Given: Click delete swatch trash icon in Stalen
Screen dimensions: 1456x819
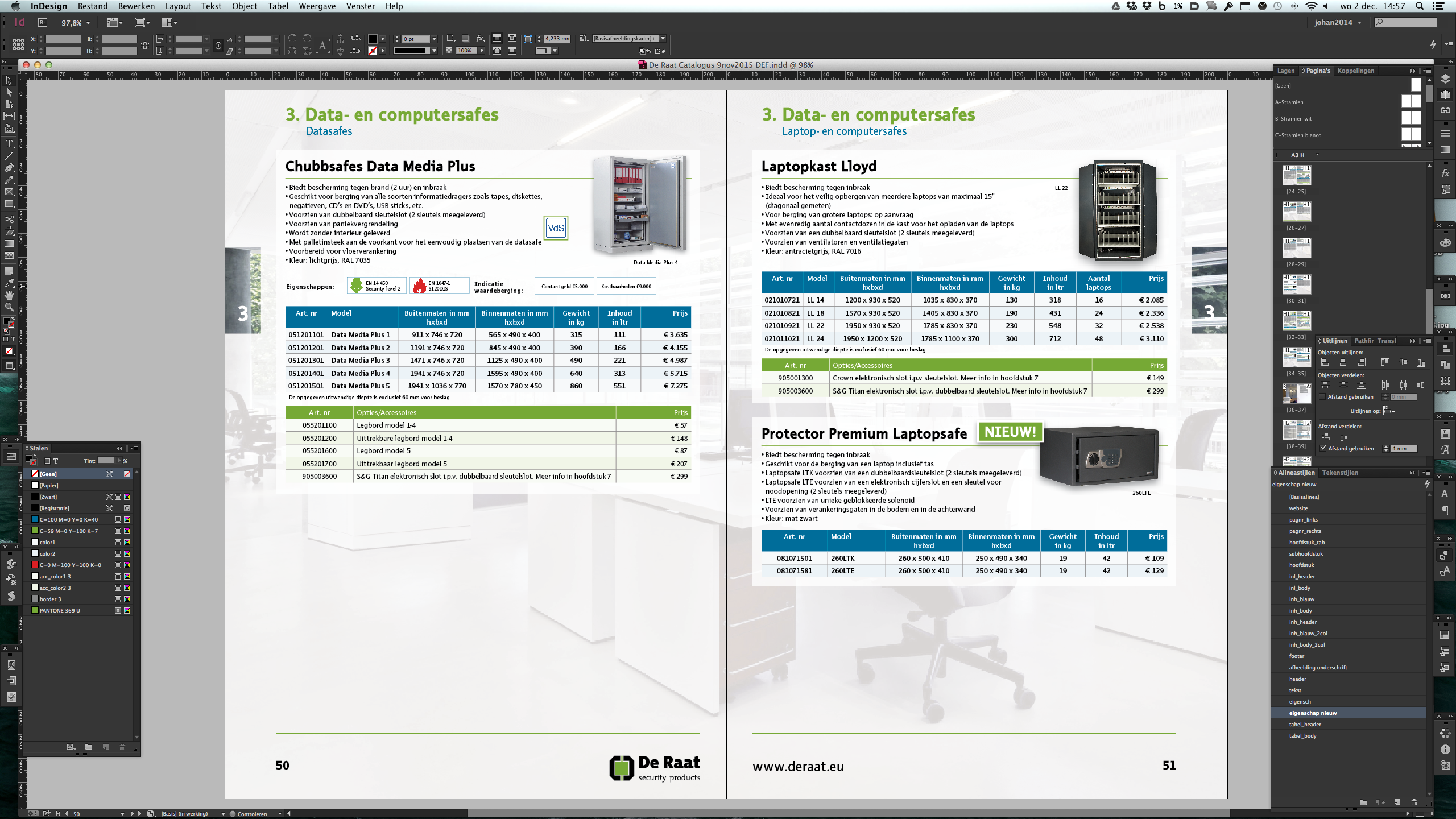Looking at the screenshot, I should (x=122, y=747).
